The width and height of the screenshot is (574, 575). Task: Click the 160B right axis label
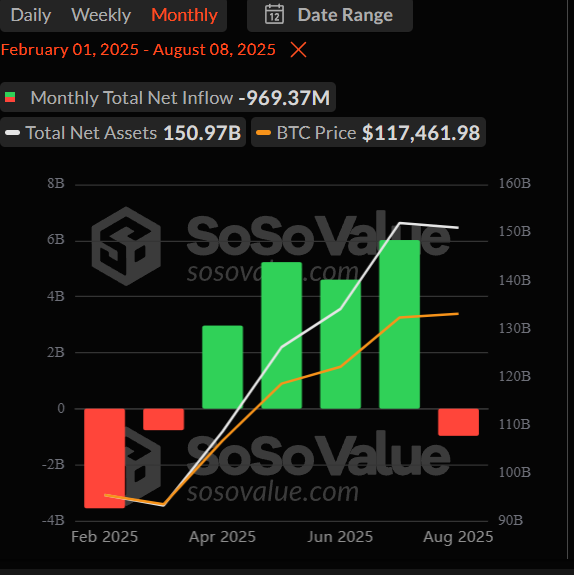pos(515,183)
